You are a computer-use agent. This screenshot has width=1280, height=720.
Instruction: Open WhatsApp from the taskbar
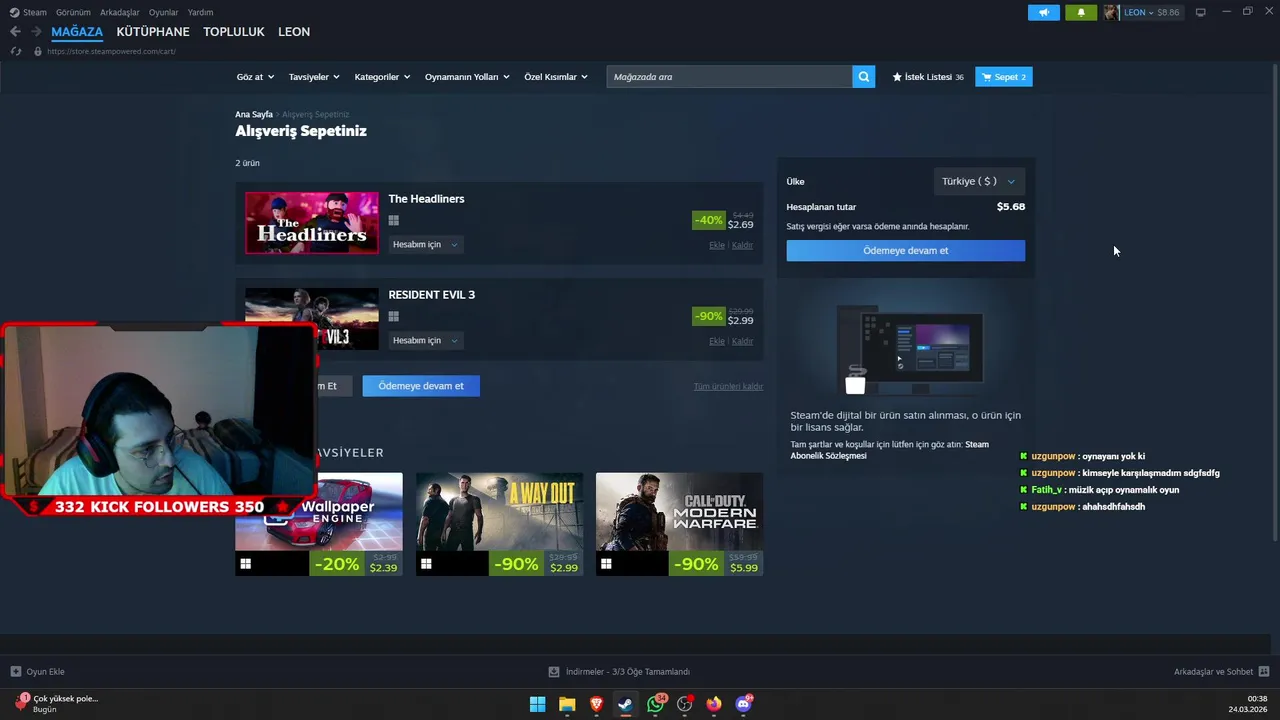coord(655,704)
